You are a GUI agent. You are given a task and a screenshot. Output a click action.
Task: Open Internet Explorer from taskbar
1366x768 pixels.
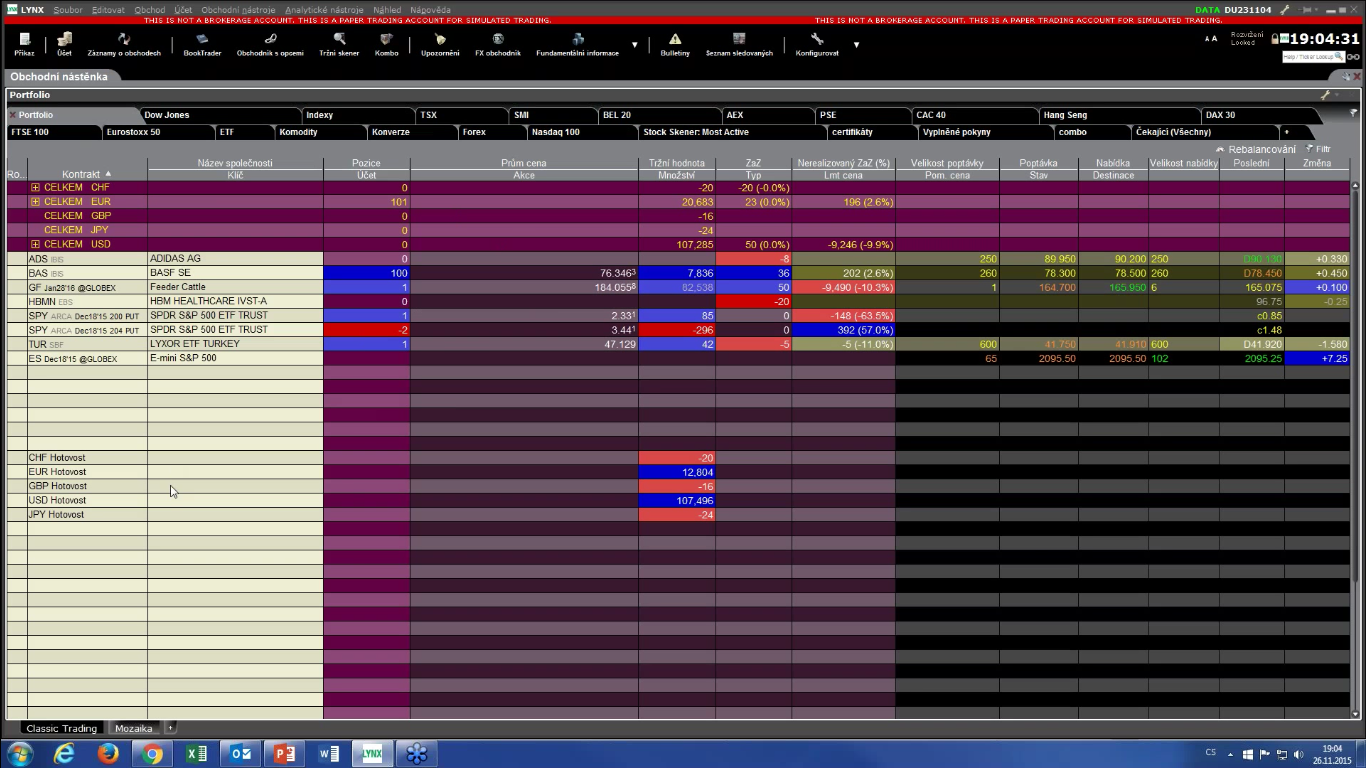(64, 754)
